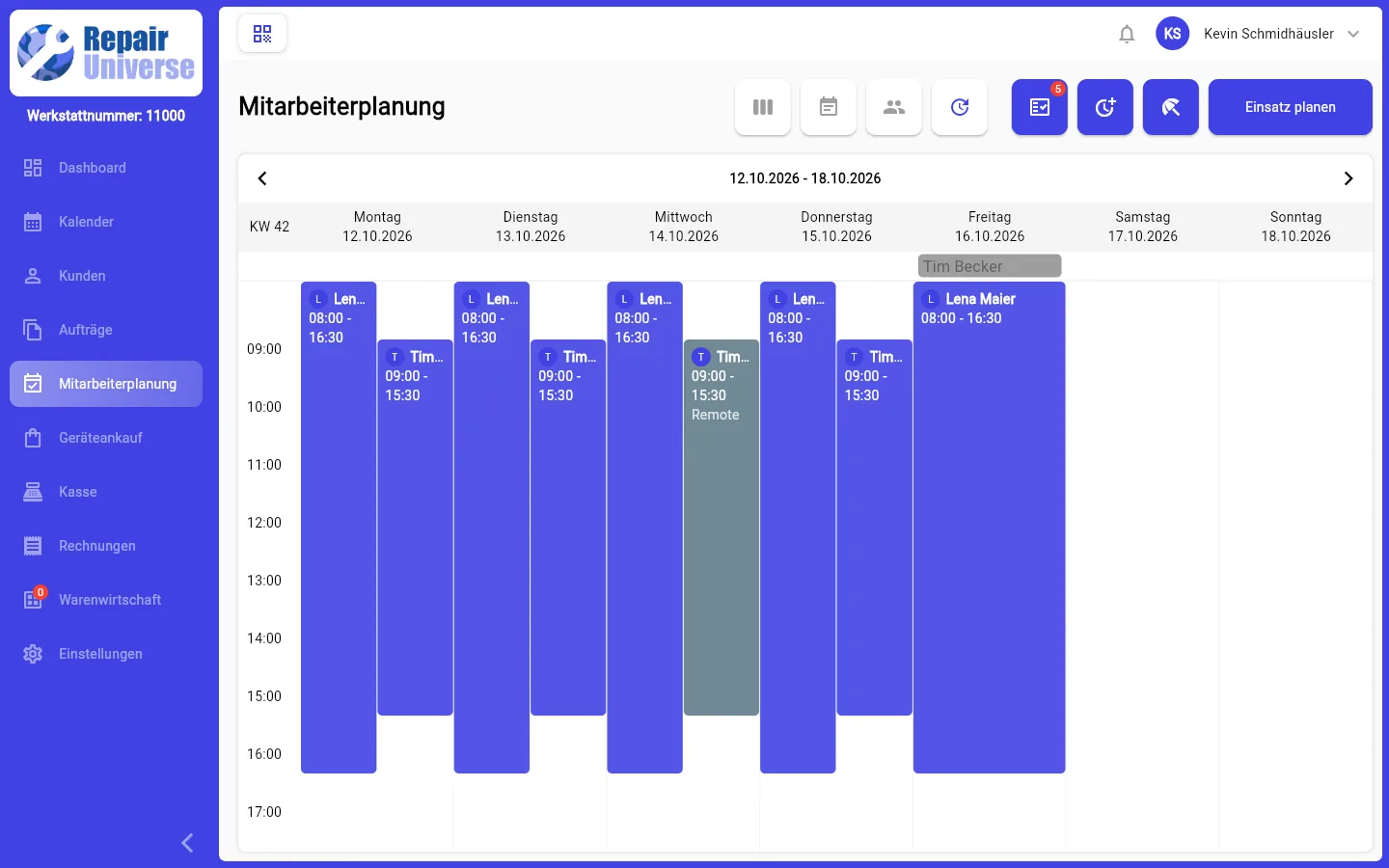Select Mitarbeiterplanung in the sidebar
This screenshot has height=868, width=1389.
pos(106,384)
